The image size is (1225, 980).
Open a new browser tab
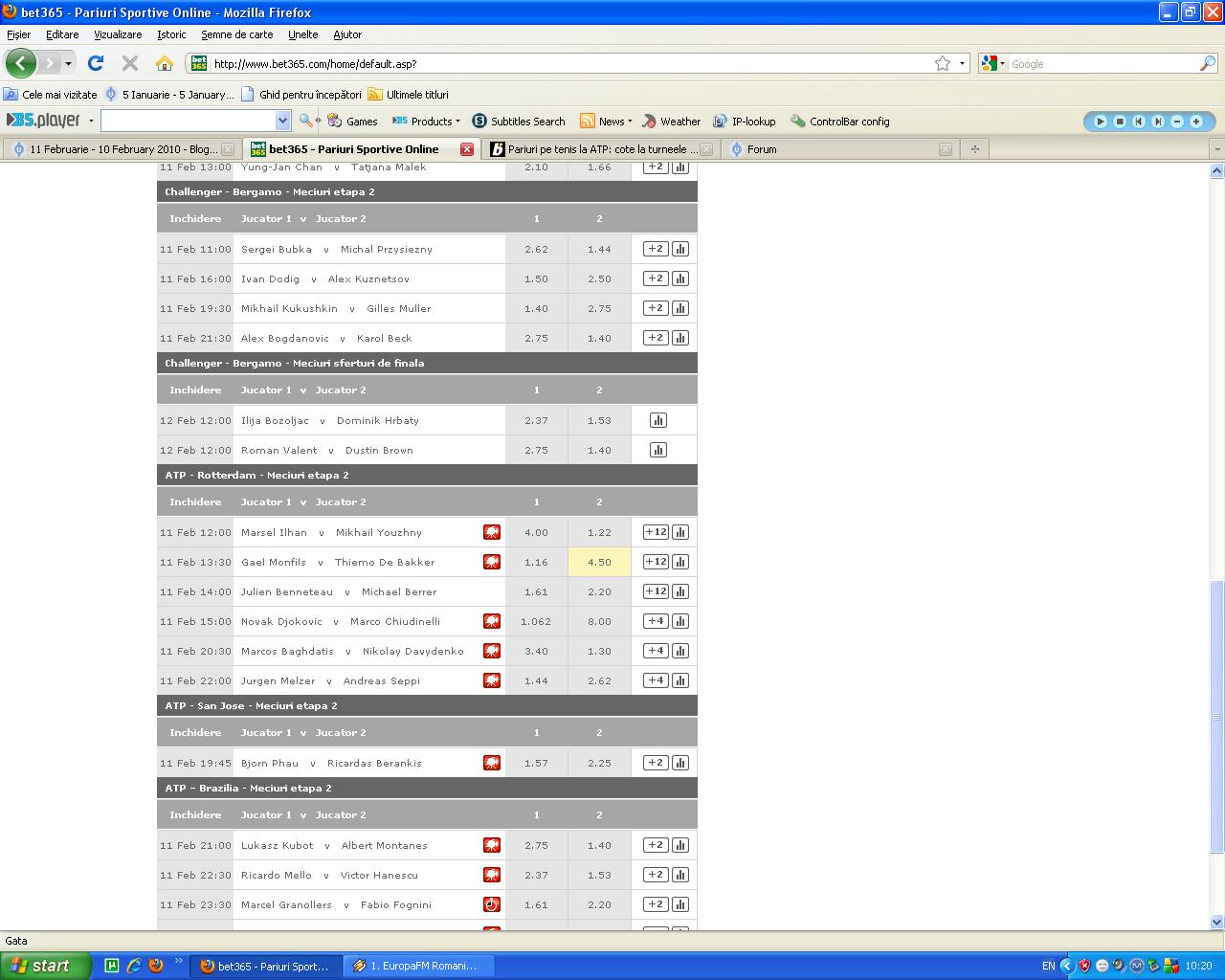click(975, 149)
